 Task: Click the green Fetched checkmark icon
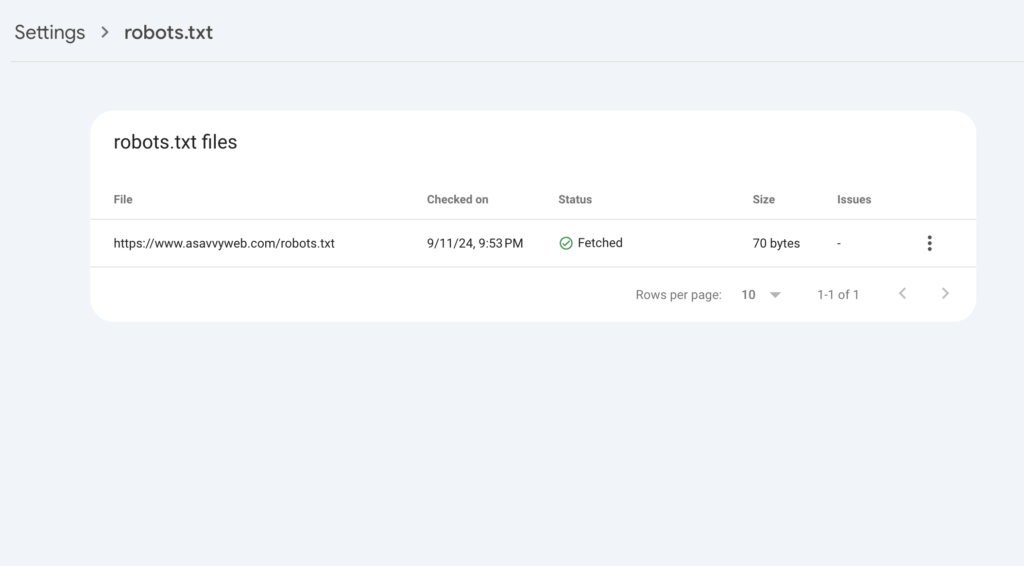[566, 244]
